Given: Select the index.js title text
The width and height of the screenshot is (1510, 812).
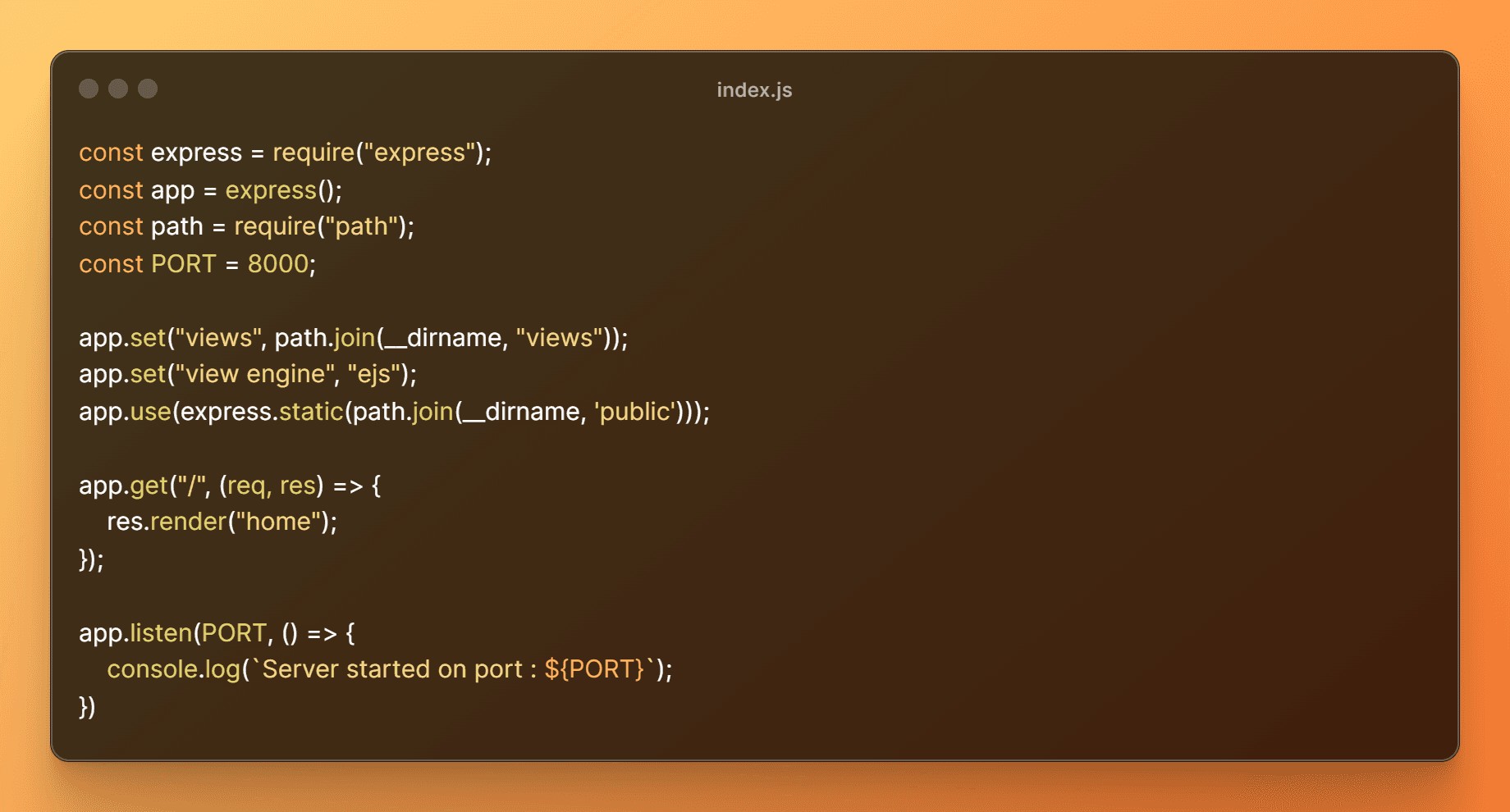Looking at the screenshot, I should click(754, 89).
